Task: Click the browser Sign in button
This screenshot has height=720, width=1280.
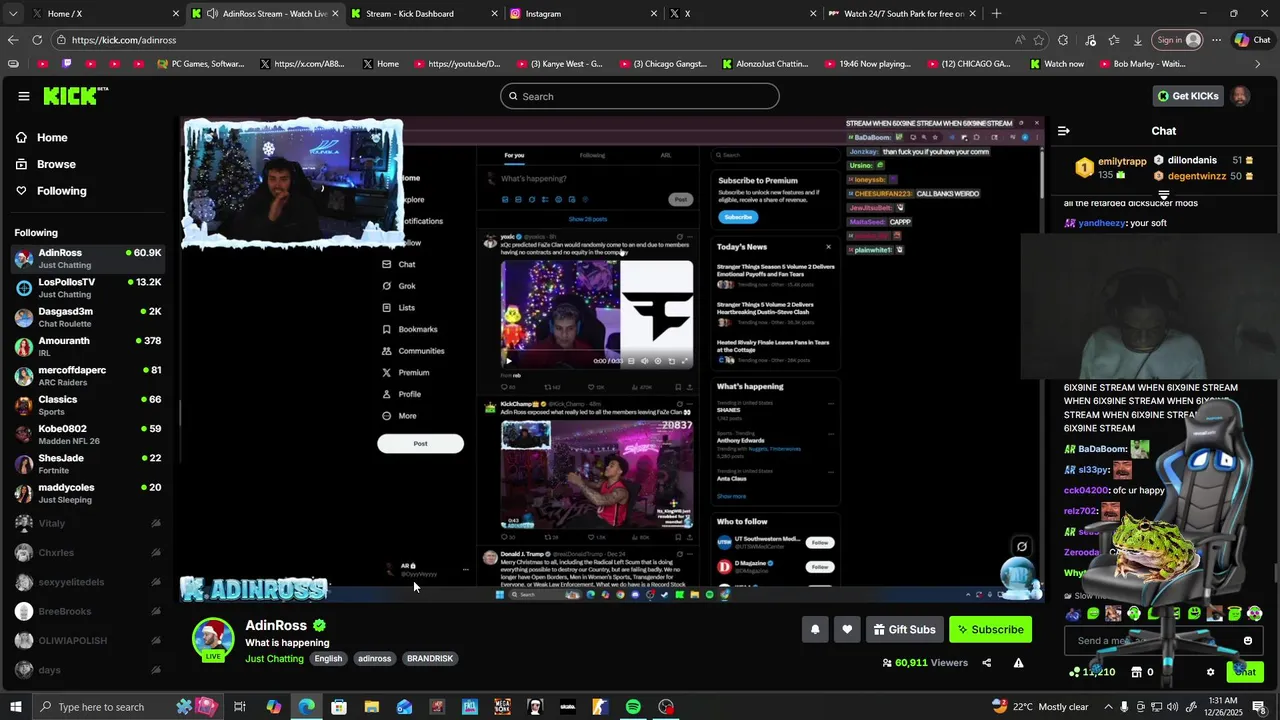Action: tap(1178, 40)
